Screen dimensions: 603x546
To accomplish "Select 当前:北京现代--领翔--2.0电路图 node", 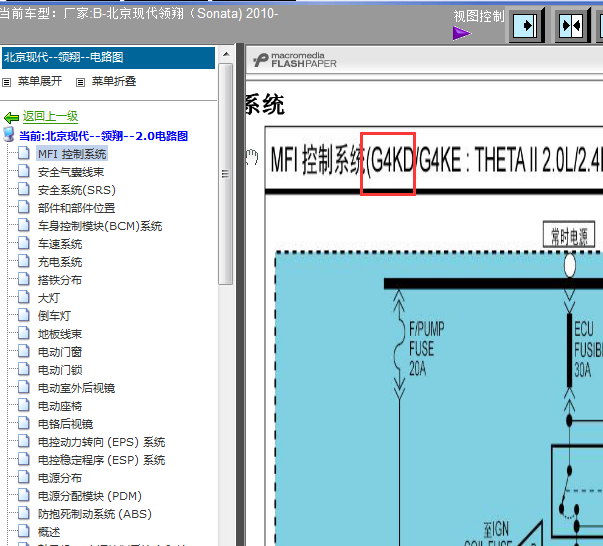I will point(103,136).
